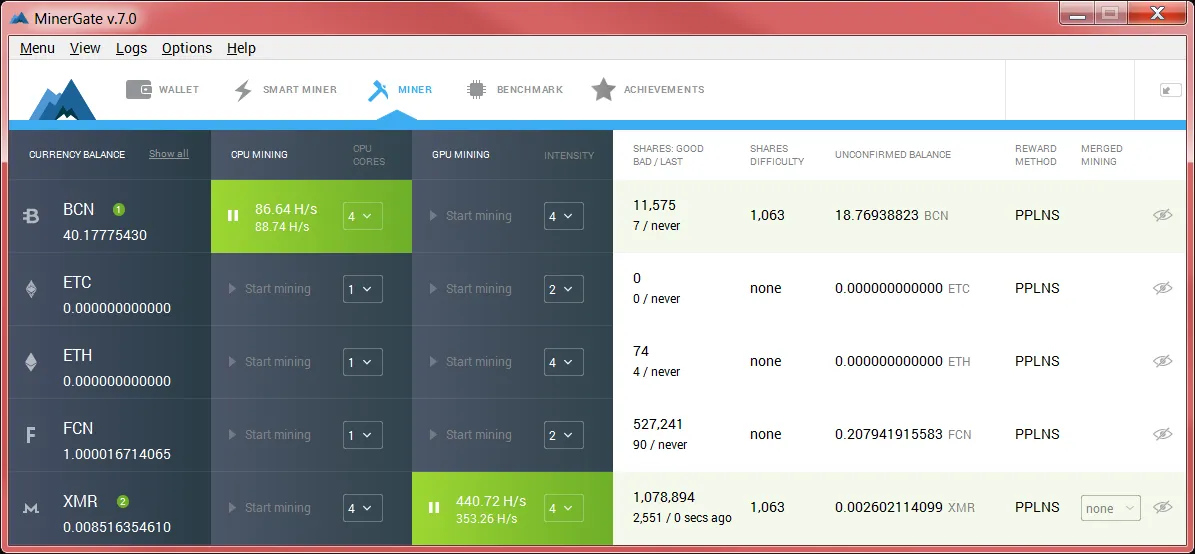Click the Smart Miner lightning bolt icon

243,90
